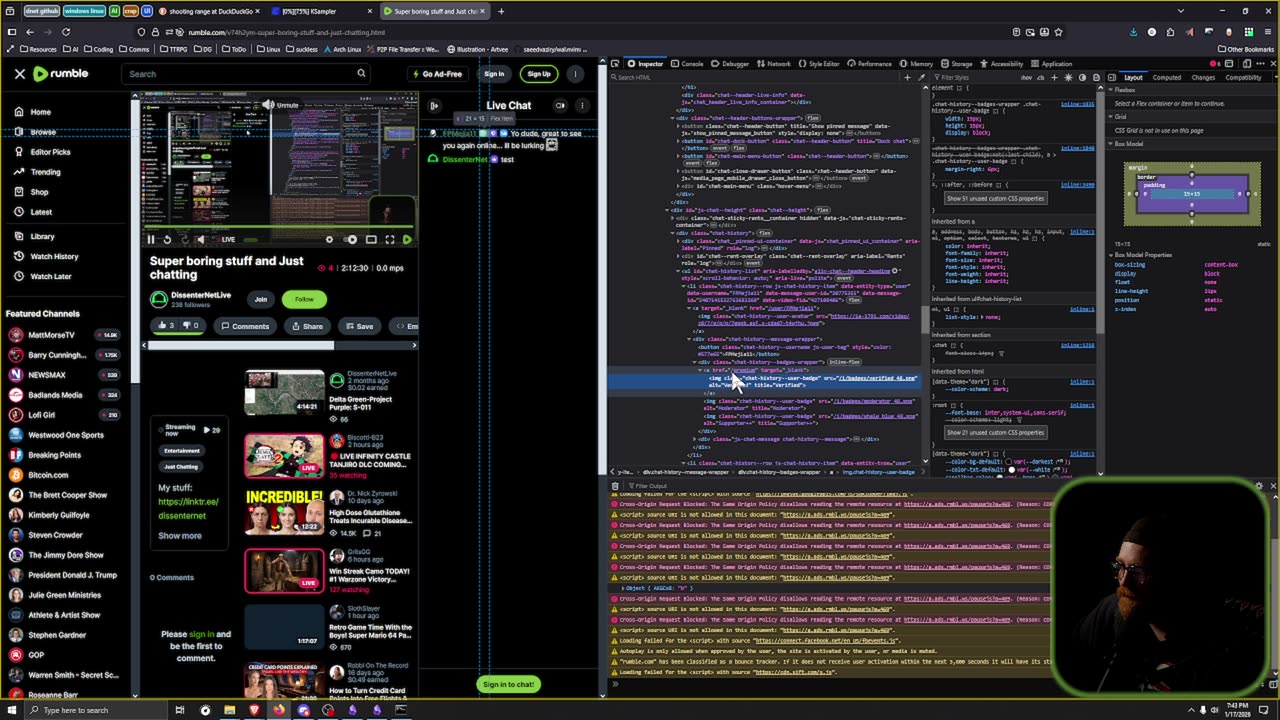Open video player settings gear
Viewport: 1280px width, 720px height.
[329, 239]
